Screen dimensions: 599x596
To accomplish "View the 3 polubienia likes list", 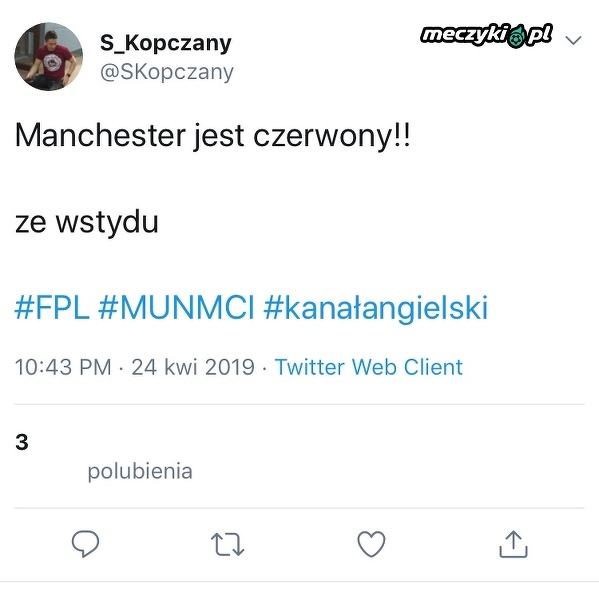I will (x=104, y=456).
